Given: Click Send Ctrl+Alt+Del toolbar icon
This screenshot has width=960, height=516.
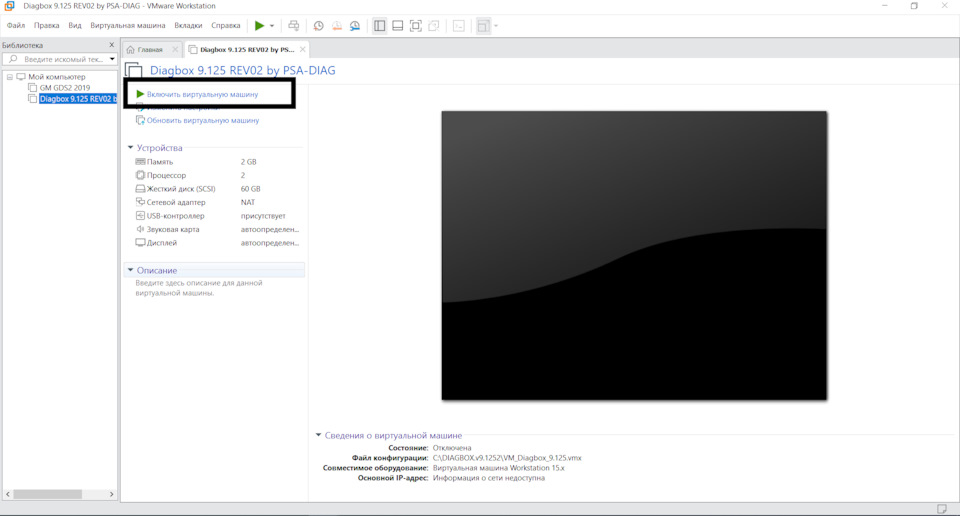Looking at the screenshot, I should pos(294,26).
